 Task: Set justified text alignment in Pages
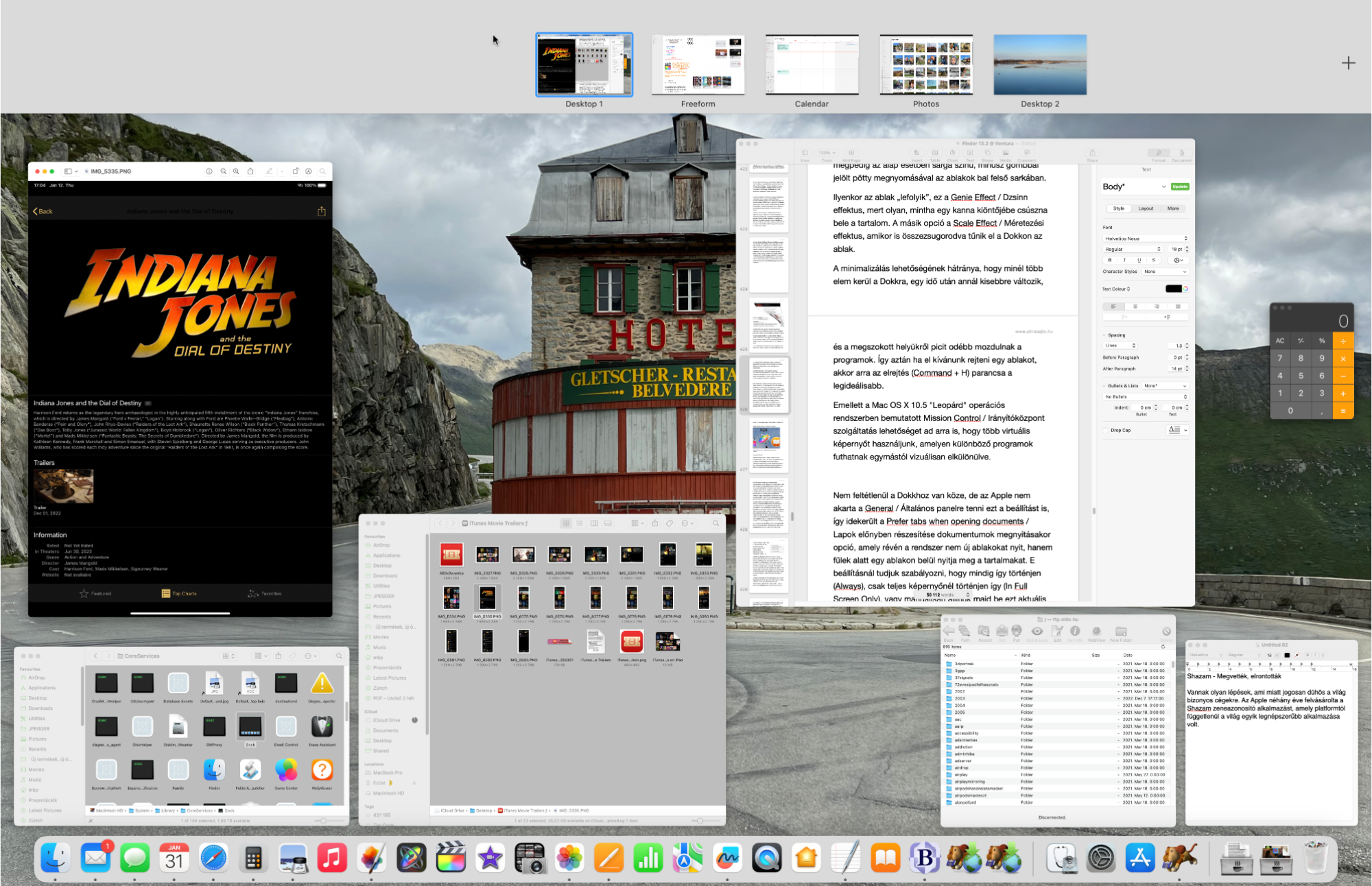[1178, 307]
